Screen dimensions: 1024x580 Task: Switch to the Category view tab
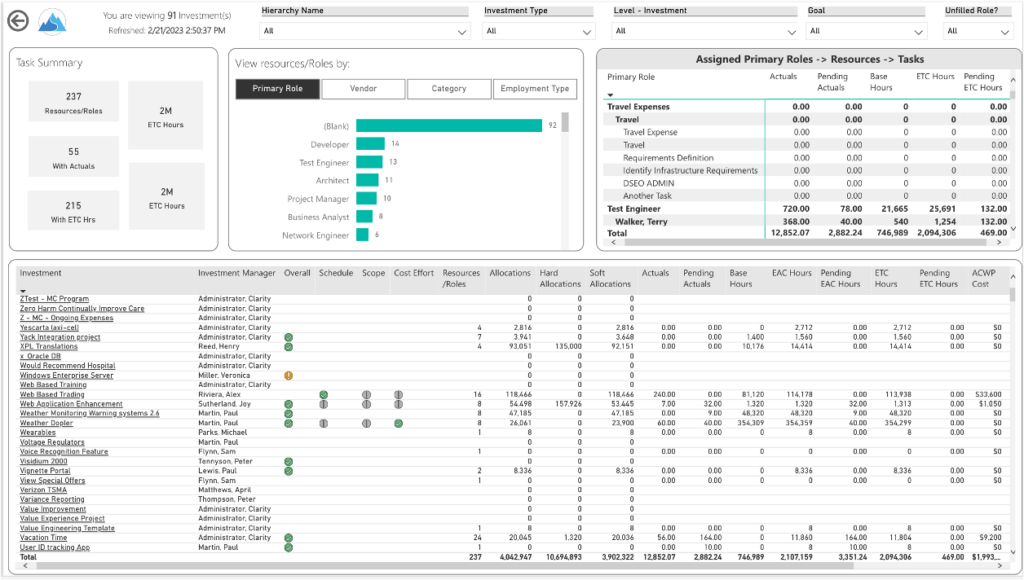click(x=449, y=89)
